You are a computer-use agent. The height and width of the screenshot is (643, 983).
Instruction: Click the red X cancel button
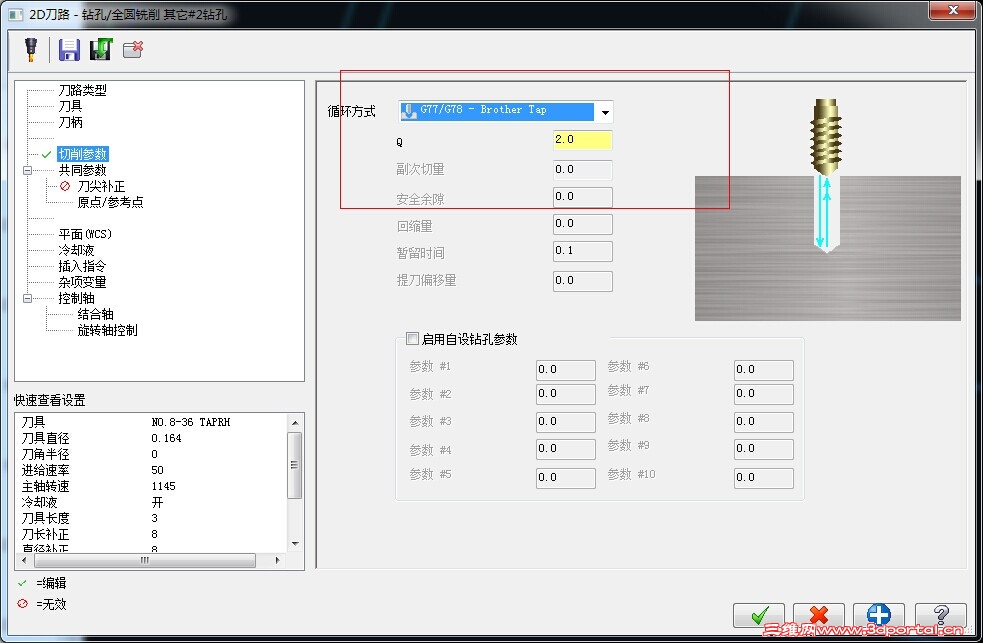[819, 615]
